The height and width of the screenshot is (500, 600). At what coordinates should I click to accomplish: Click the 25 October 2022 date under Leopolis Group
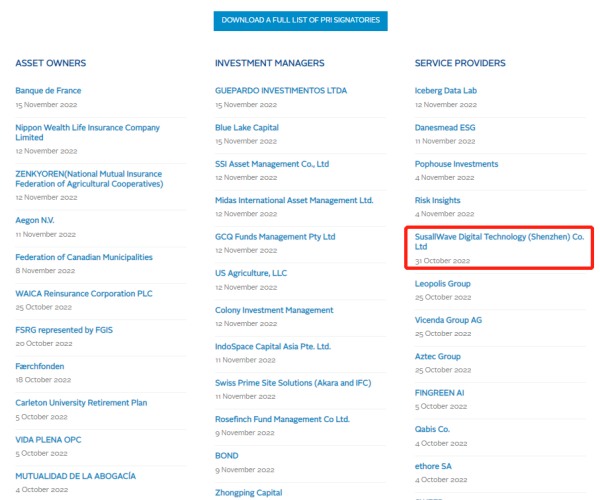click(x=443, y=297)
